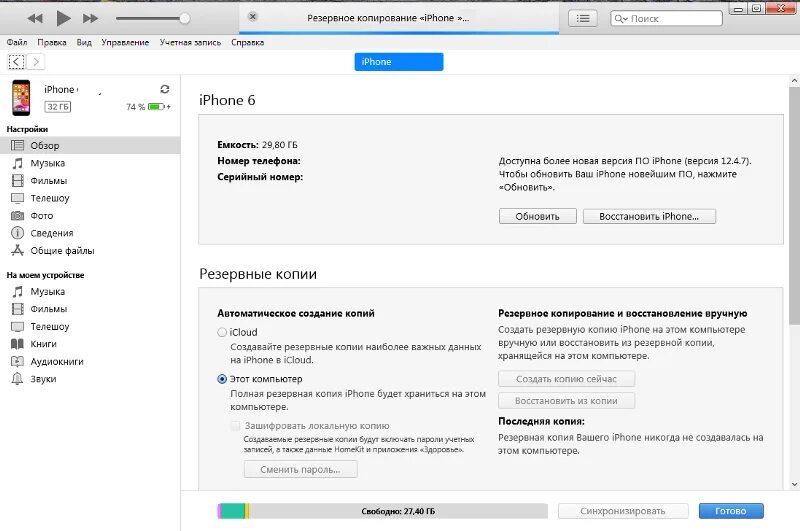The width and height of the screenshot is (800, 531).
Task: Click the Фильмы icon under Настройки
Action: click(17, 181)
